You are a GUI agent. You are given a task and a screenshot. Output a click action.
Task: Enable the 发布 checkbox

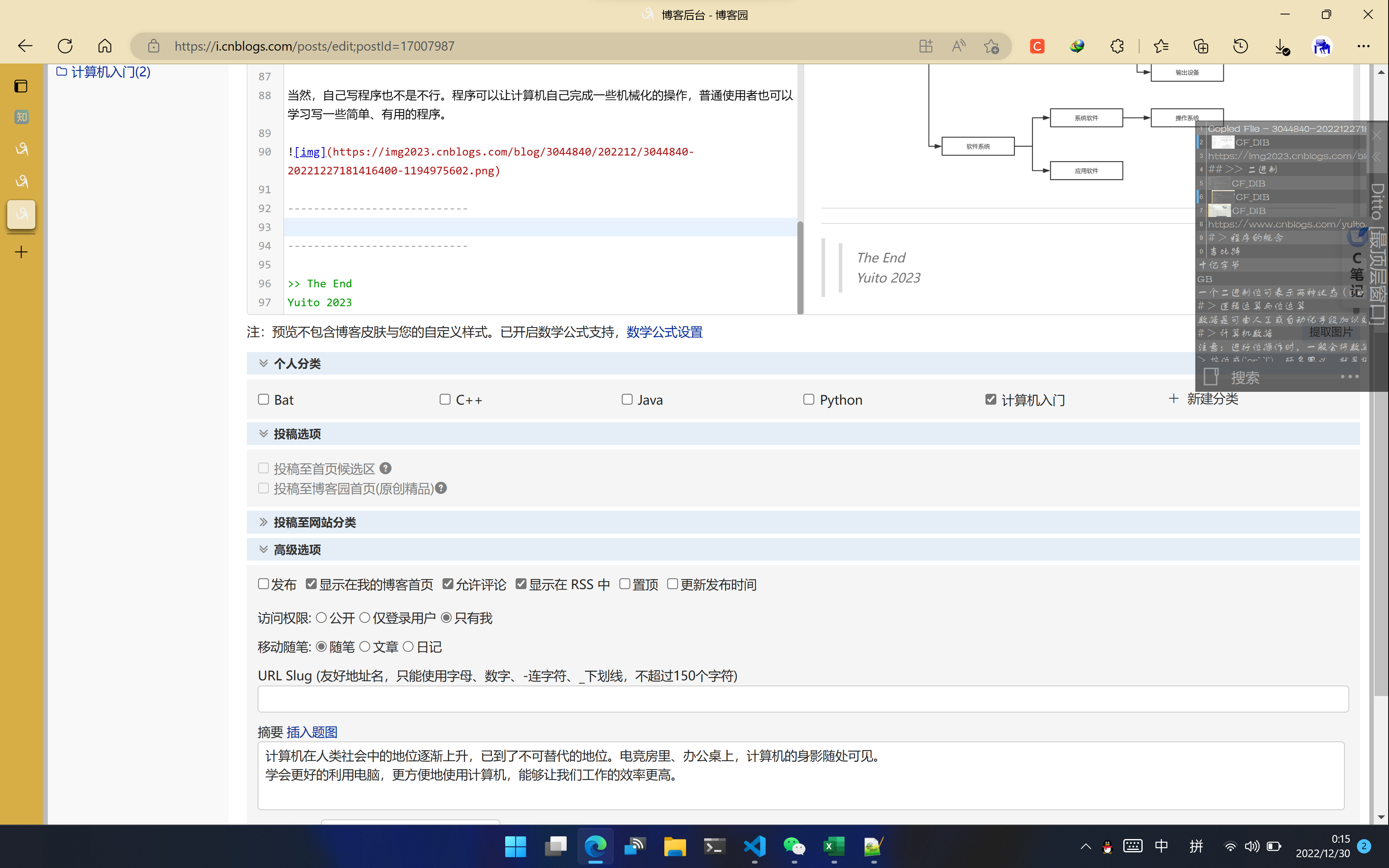(263, 584)
